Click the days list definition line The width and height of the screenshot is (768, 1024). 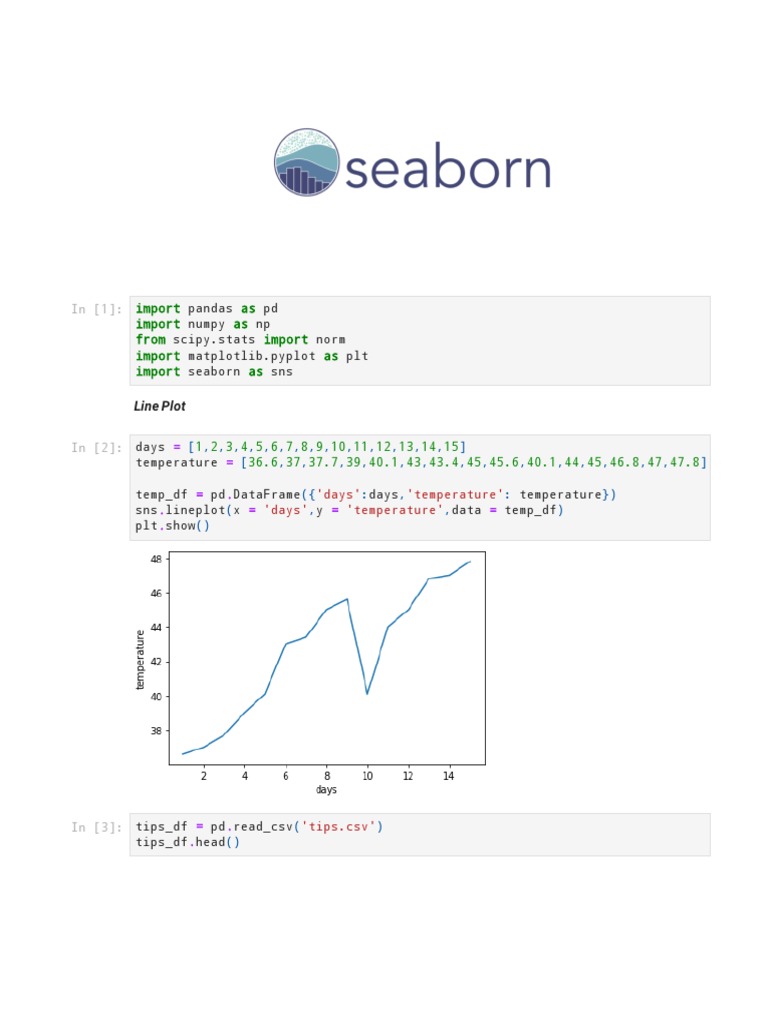tap(300, 447)
